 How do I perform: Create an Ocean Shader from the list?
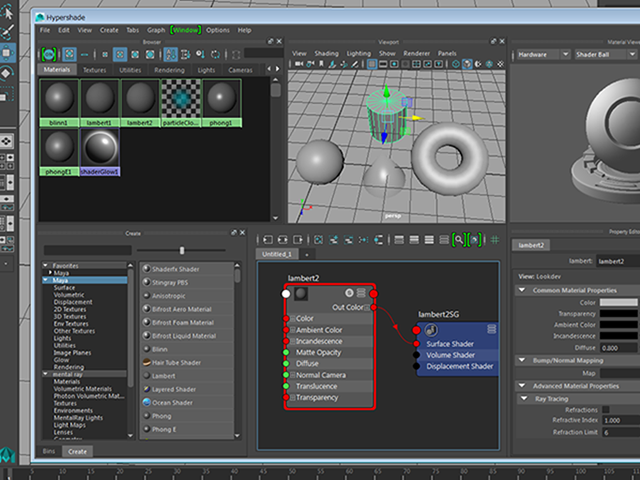point(187,403)
